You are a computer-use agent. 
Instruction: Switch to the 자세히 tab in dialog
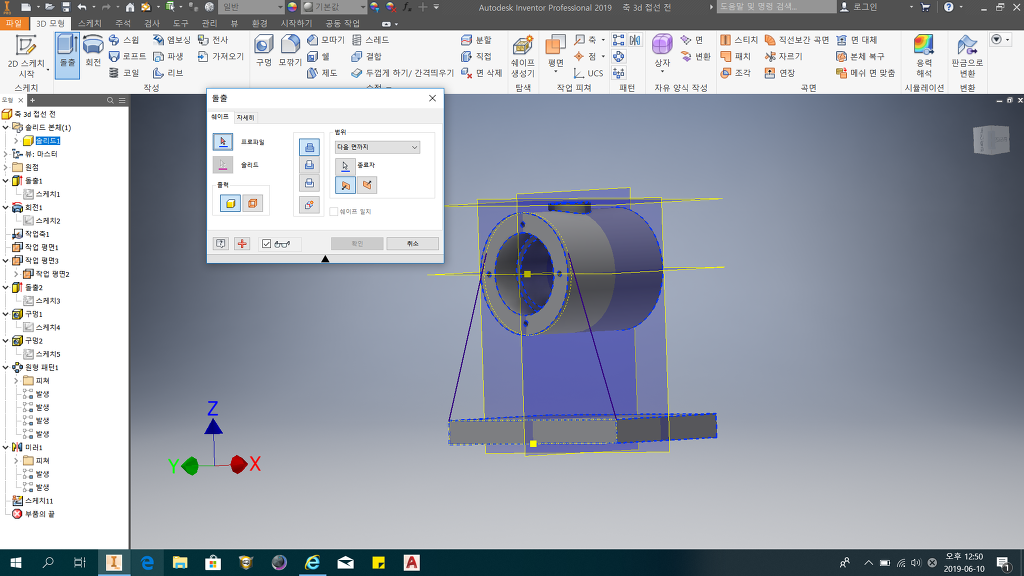[x=245, y=117]
